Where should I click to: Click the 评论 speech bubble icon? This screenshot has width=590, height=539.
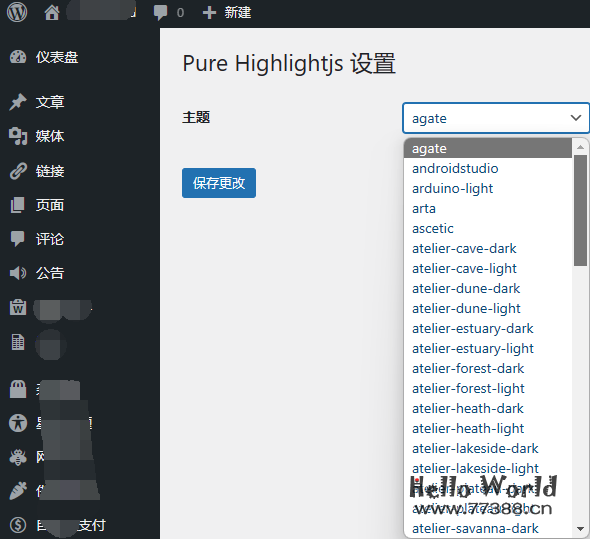(18, 239)
